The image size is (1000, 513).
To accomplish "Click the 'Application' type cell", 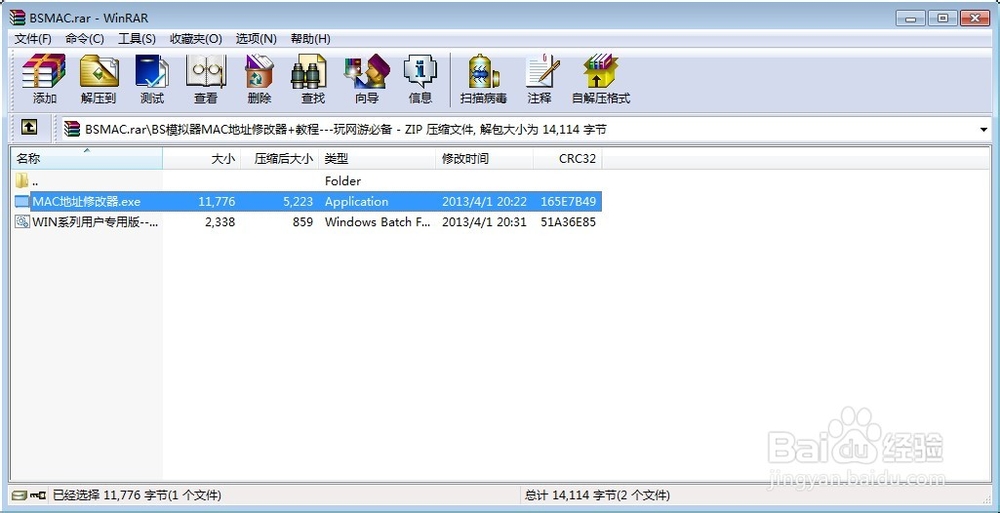I will 357,202.
